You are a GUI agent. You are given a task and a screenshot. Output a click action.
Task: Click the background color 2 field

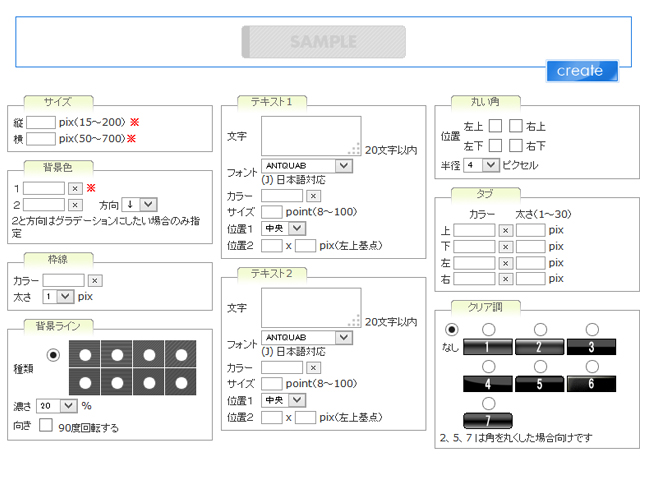tap(44, 205)
